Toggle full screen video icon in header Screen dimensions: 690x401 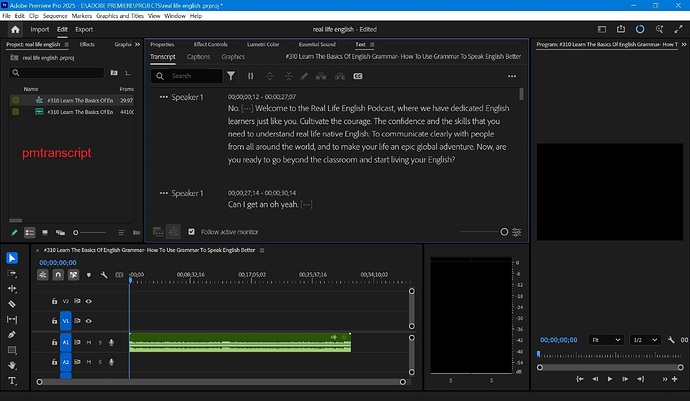pyautogui.click(x=678, y=29)
